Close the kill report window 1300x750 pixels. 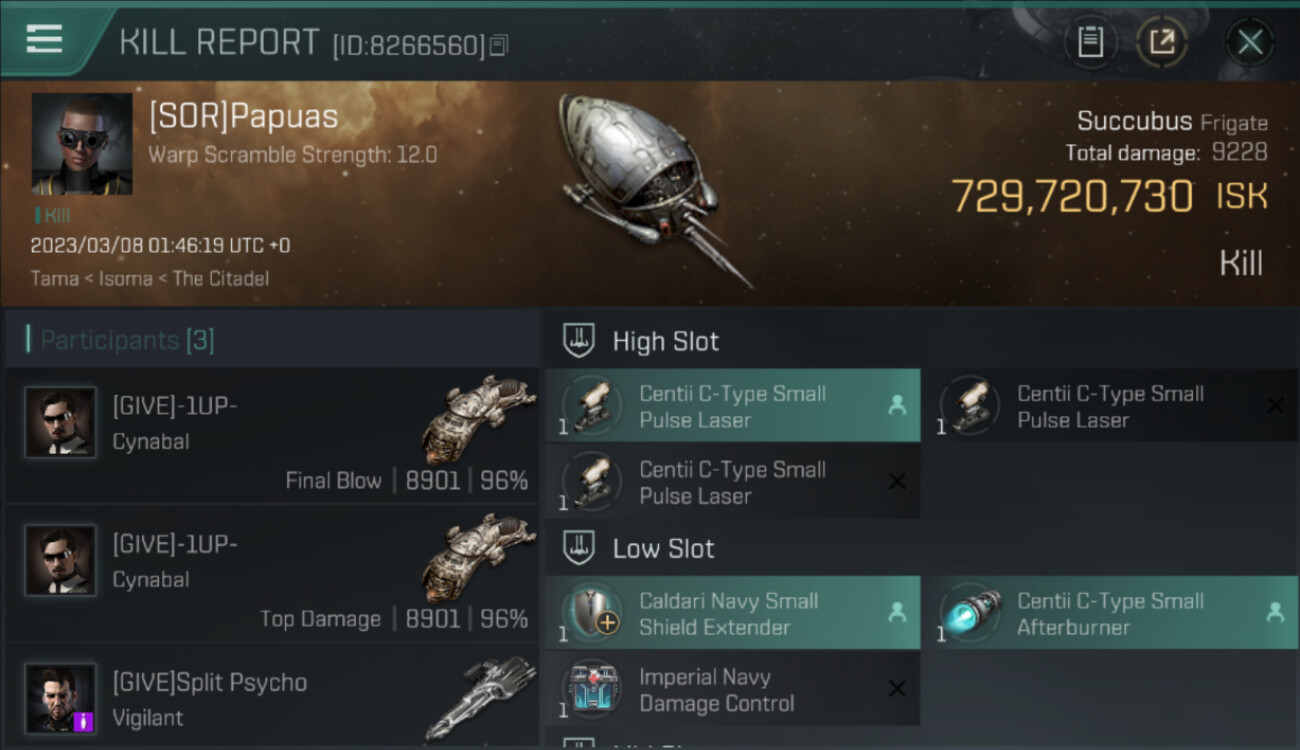click(1249, 42)
